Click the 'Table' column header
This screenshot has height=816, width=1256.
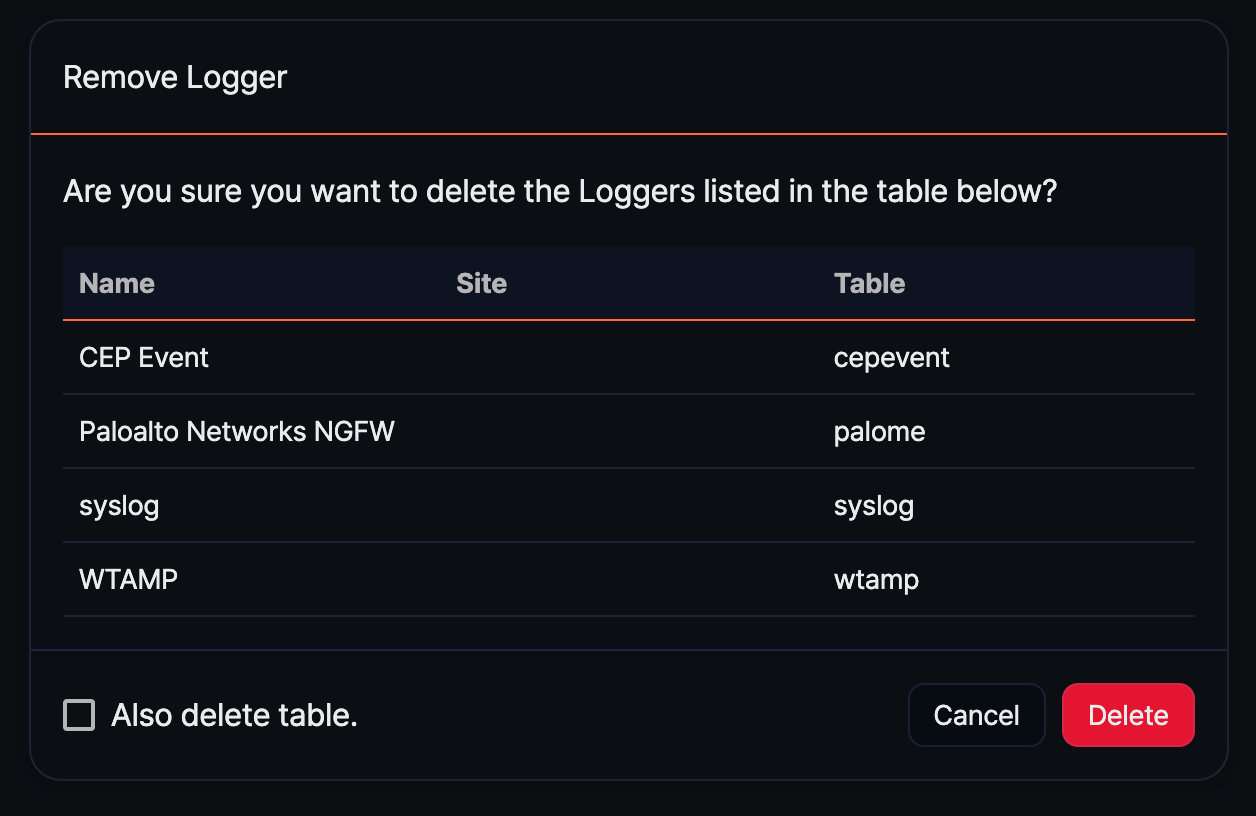tap(869, 284)
